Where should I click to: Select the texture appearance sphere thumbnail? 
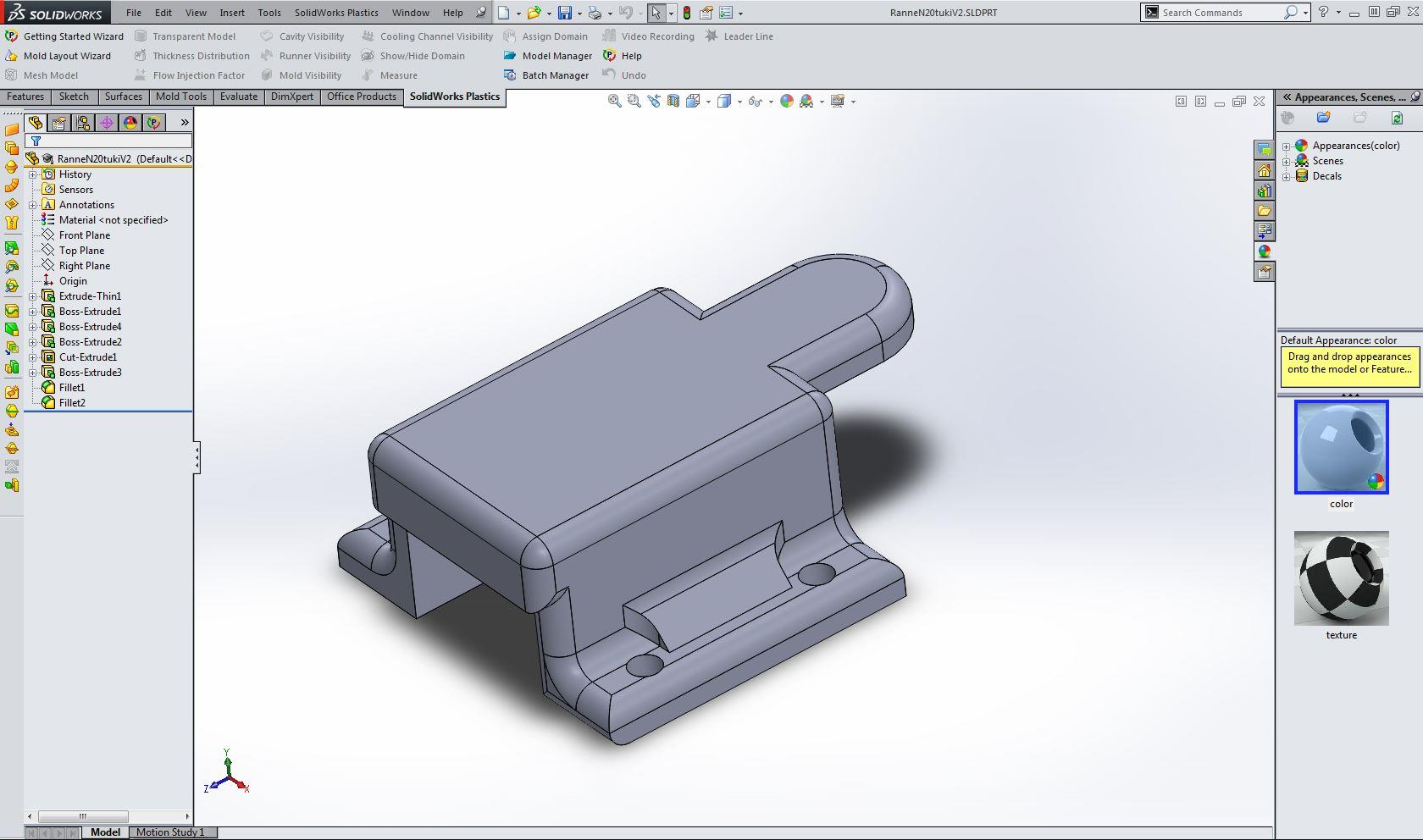(x=1341, y=578)
